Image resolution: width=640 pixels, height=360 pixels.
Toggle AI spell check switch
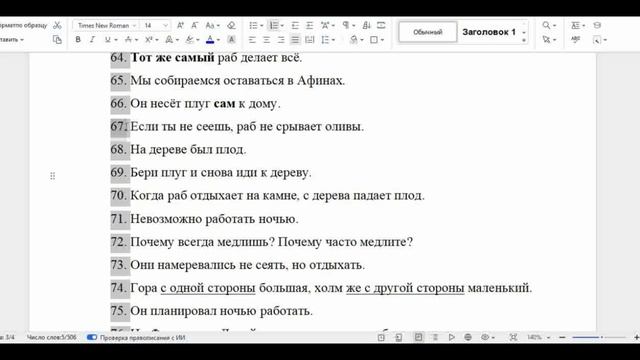click(x=92, y=337)
